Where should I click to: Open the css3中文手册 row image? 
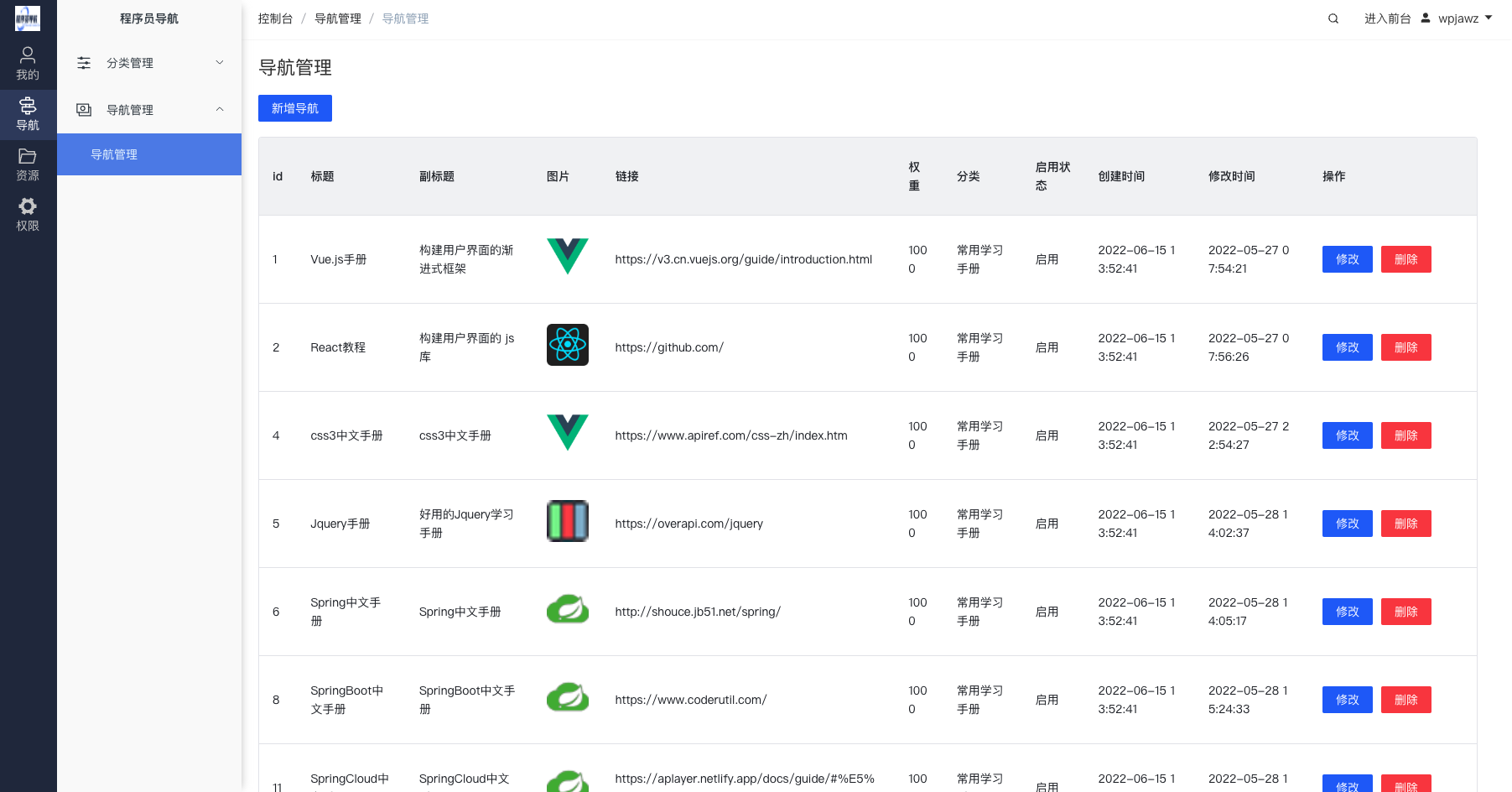coord(568,433)
